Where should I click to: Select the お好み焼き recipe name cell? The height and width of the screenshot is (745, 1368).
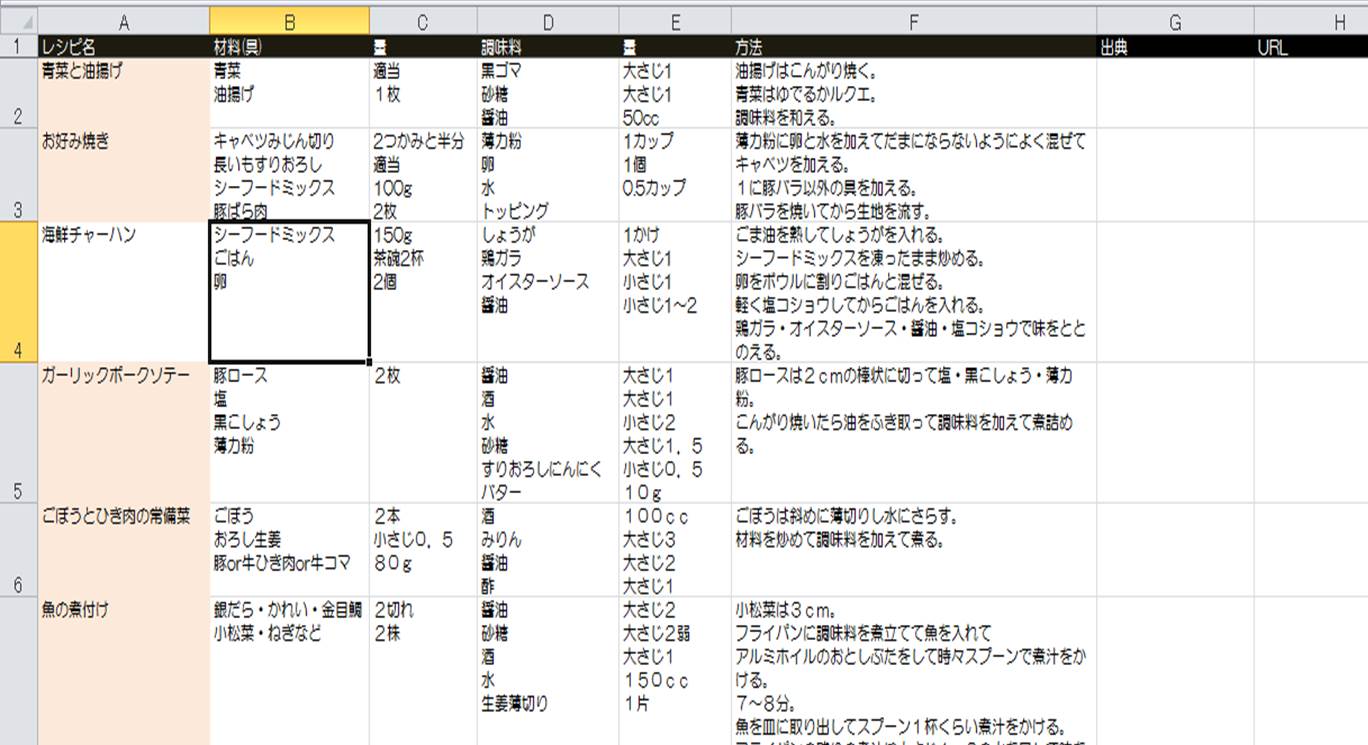tap(123, 174)
